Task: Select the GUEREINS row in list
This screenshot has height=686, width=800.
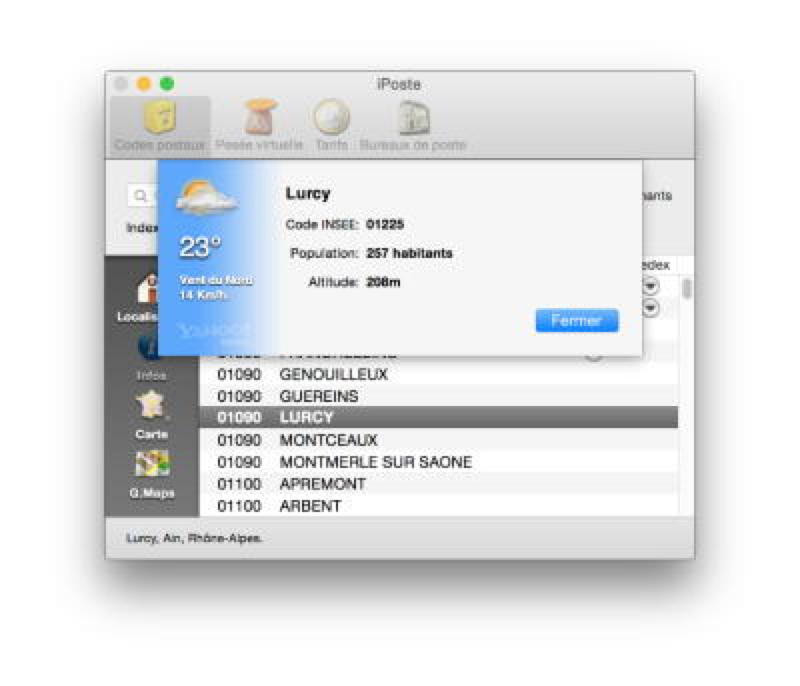Action: coord(318,397)
